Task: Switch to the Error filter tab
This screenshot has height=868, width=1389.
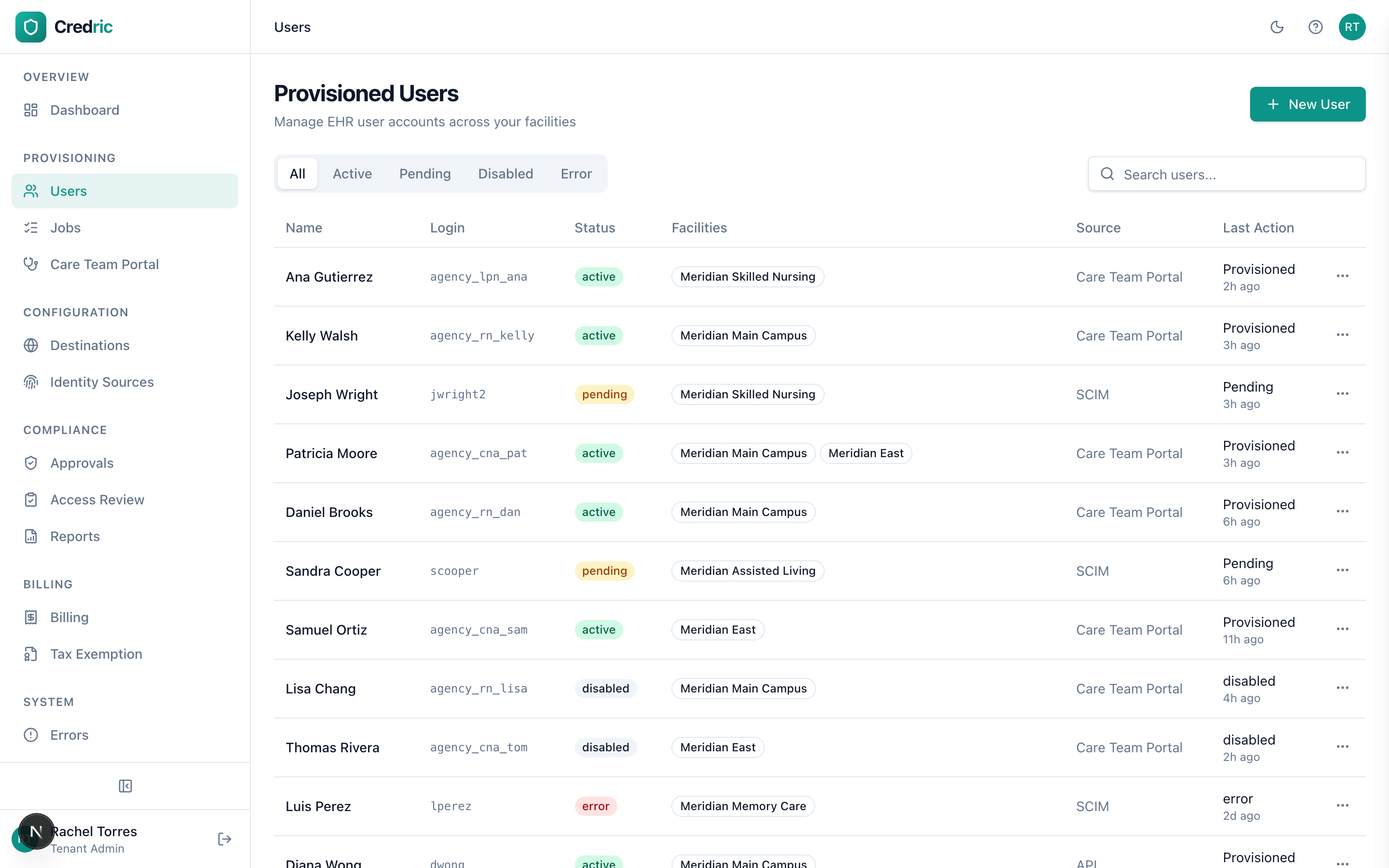Action: click(x=576, y=174)
